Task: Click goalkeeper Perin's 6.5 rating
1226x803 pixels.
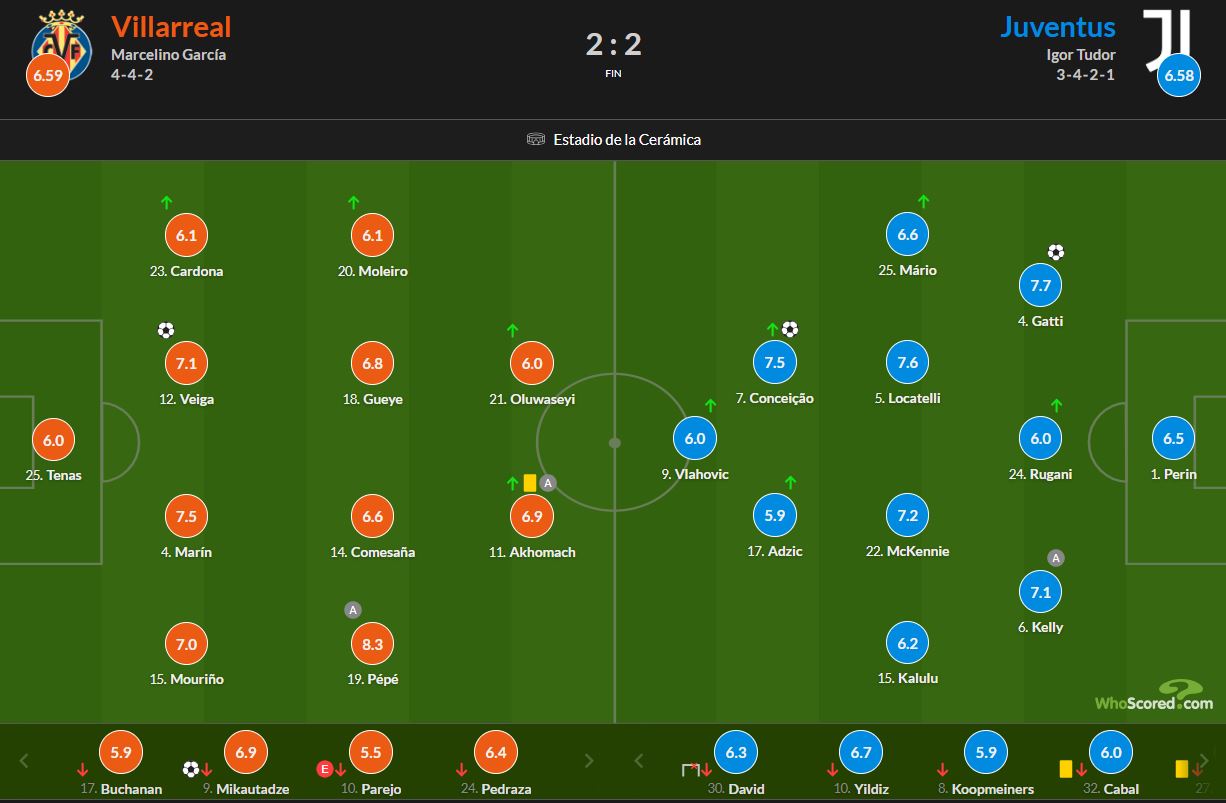Action: (1173, 438)
